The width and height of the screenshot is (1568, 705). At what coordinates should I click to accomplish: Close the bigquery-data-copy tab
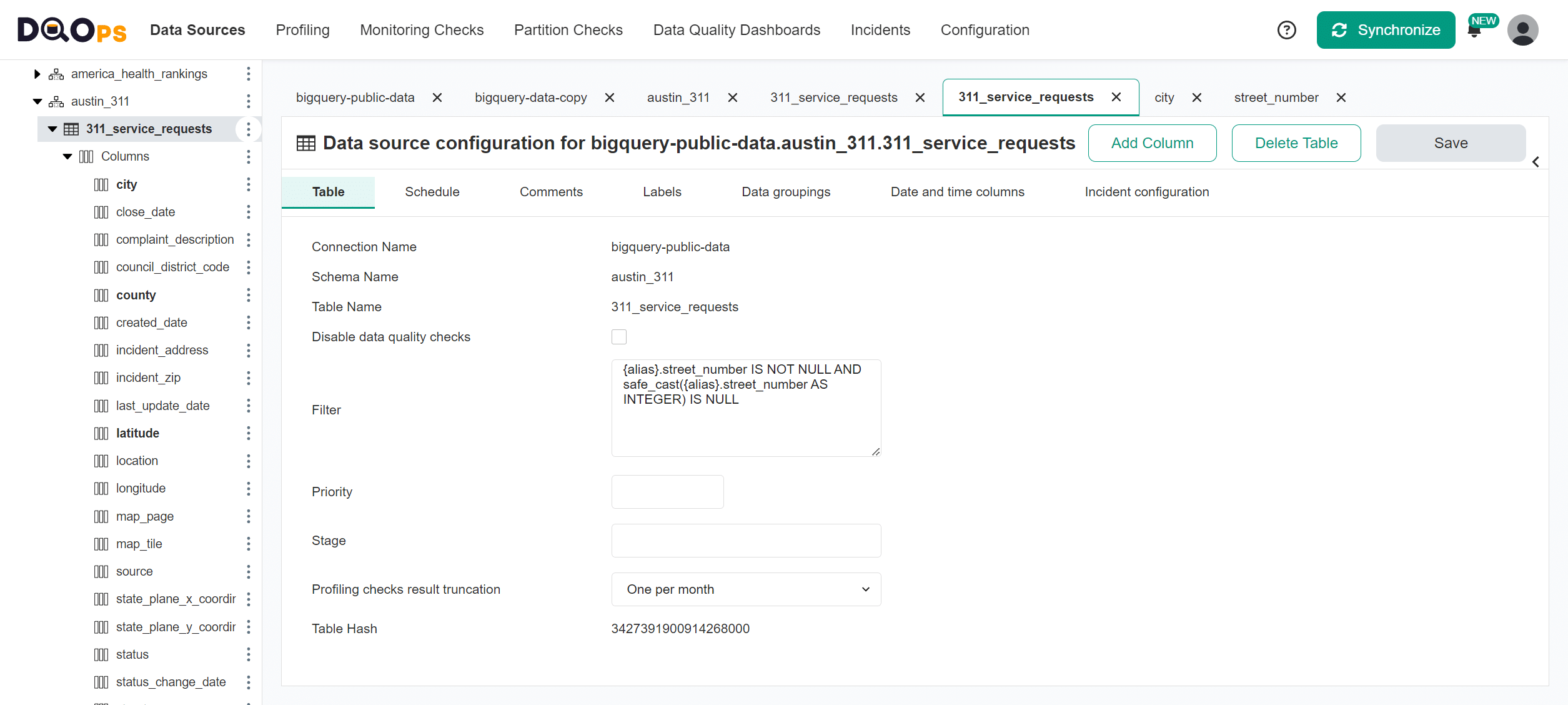[x=609, y=97]
